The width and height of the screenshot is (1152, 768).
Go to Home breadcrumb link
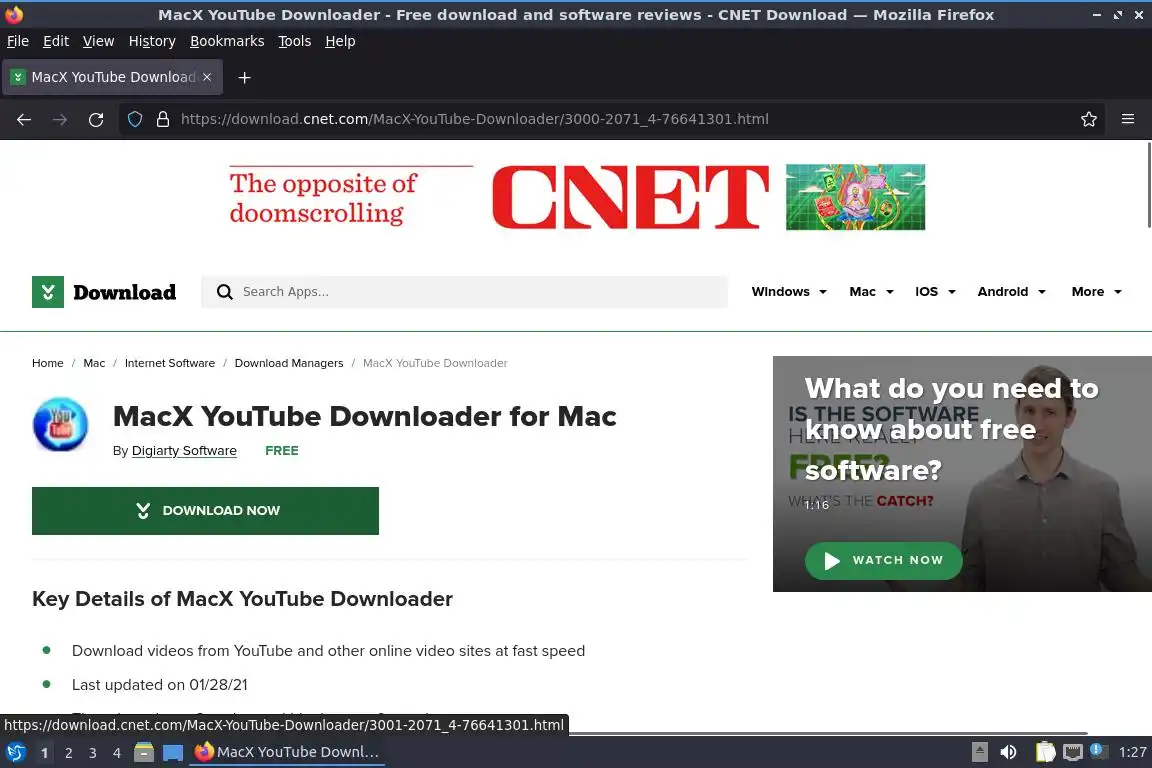48,363
